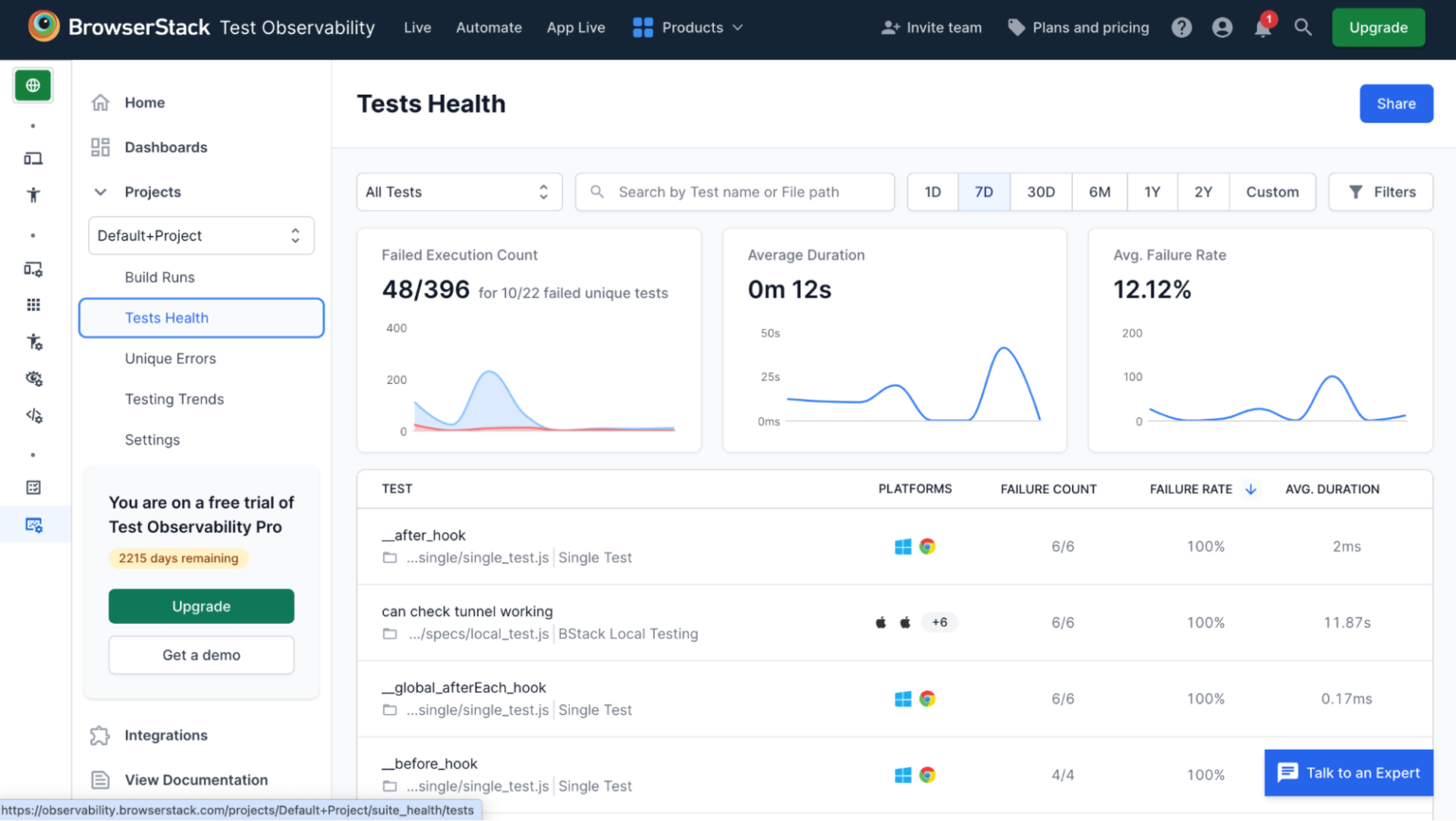Select the 1Y time range option
Screen dimensions: 1456x821
click(1152, 192)
